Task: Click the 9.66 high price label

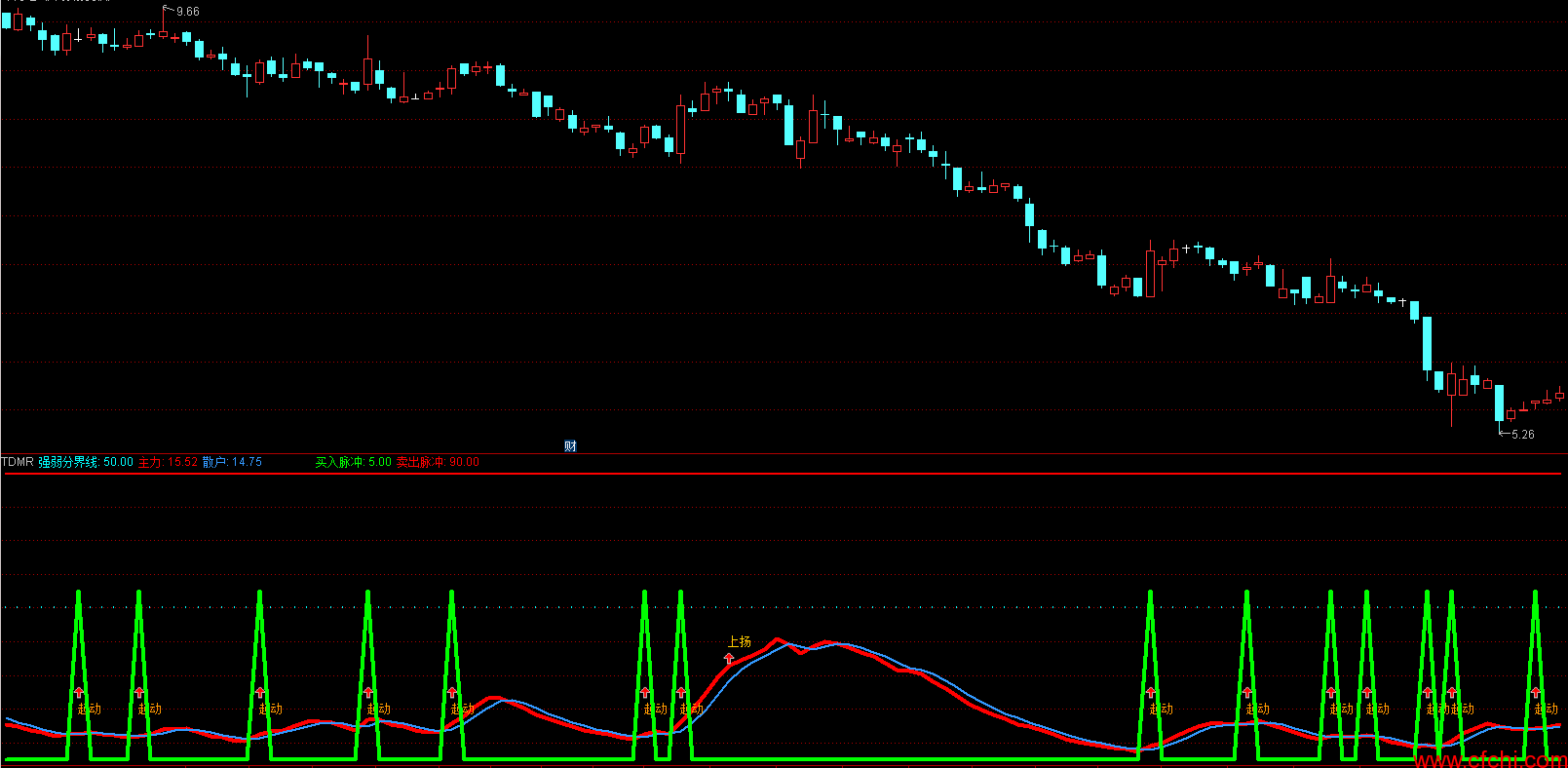Action: pyautogui.click(x=188, y=12)
